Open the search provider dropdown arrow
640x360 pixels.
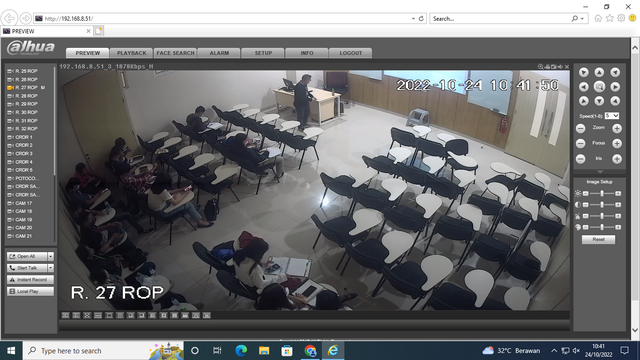582,18
